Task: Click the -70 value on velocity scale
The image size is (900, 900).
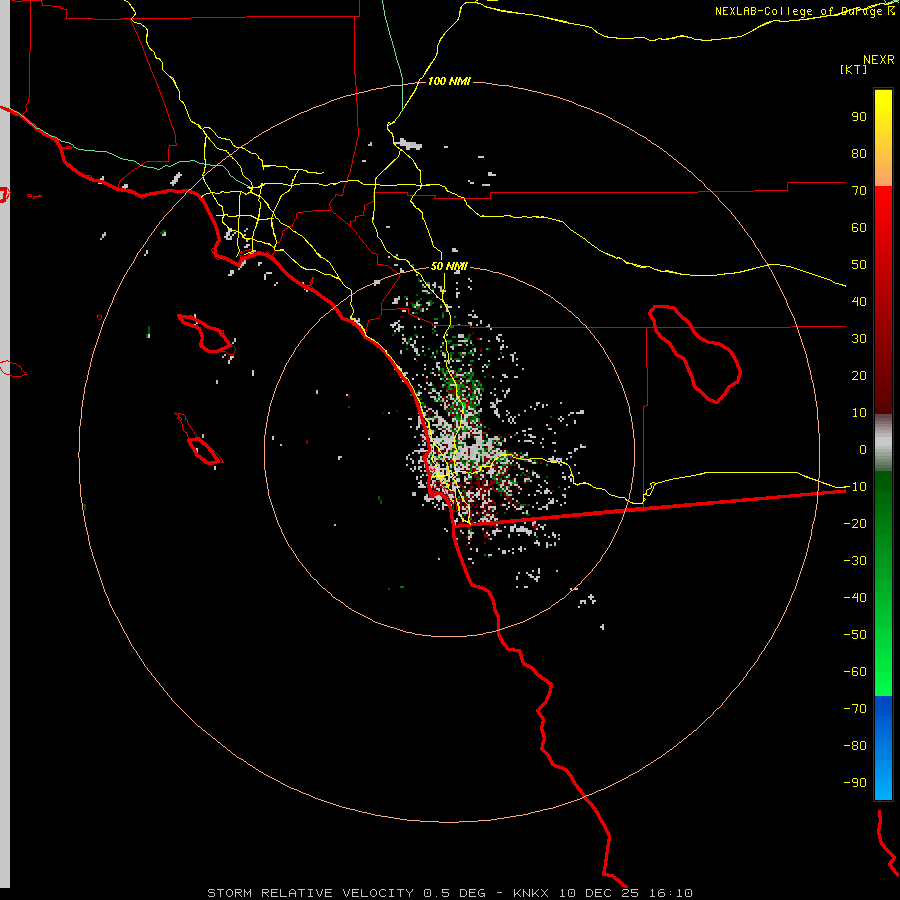Action: (855, 709)
